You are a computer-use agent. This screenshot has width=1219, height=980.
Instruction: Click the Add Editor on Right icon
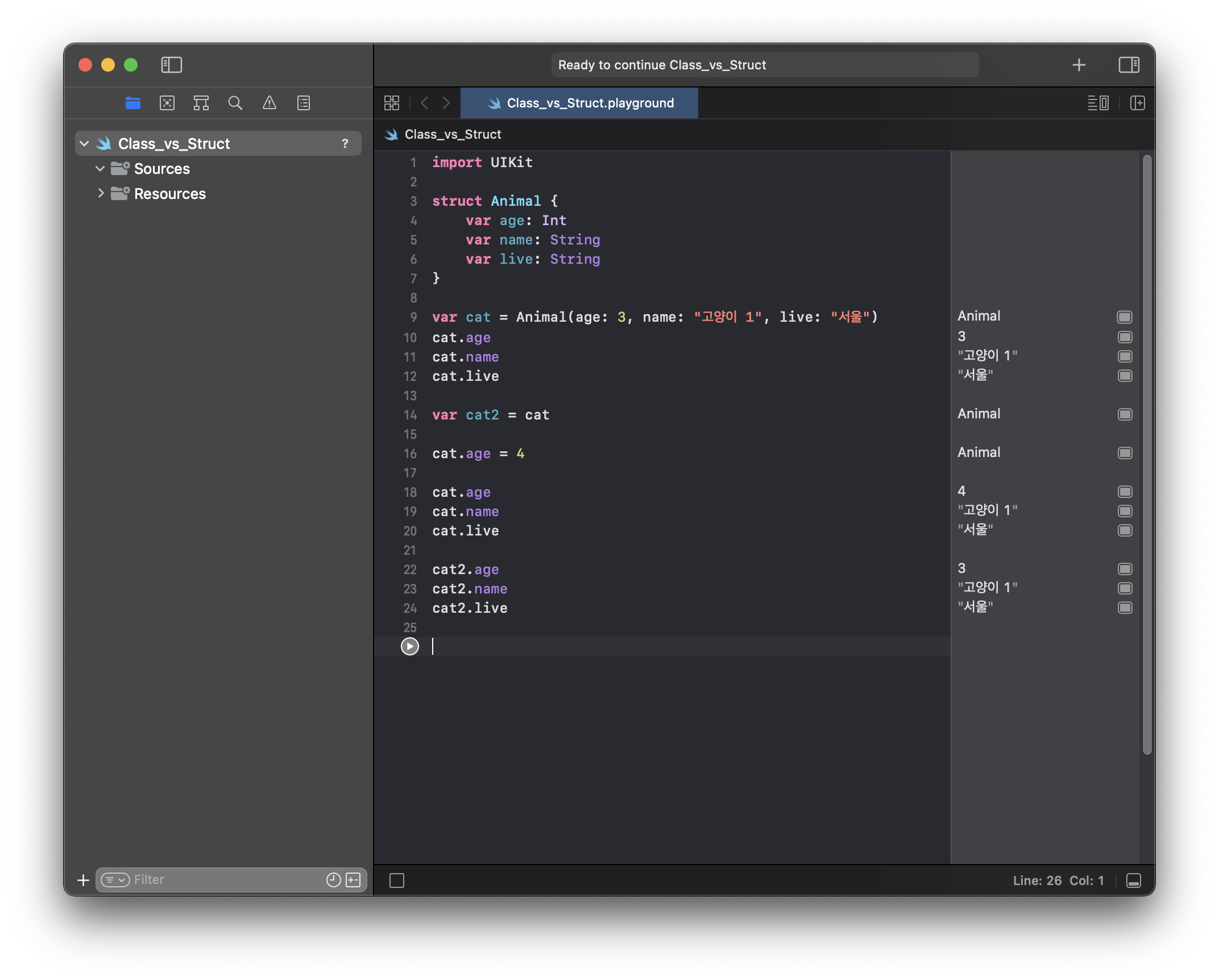pos(1138,103)
